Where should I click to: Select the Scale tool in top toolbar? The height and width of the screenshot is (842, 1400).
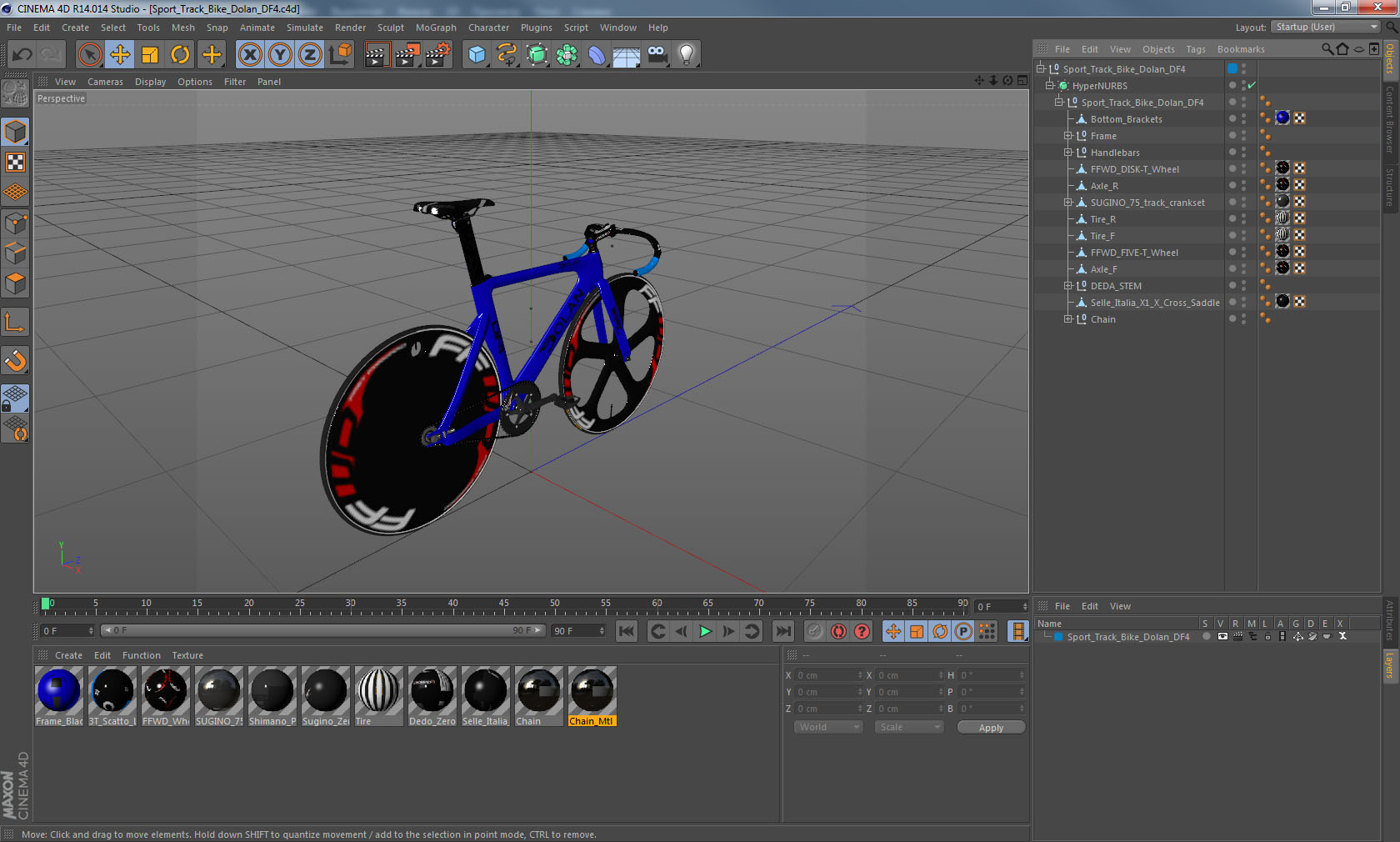point(150,55)
